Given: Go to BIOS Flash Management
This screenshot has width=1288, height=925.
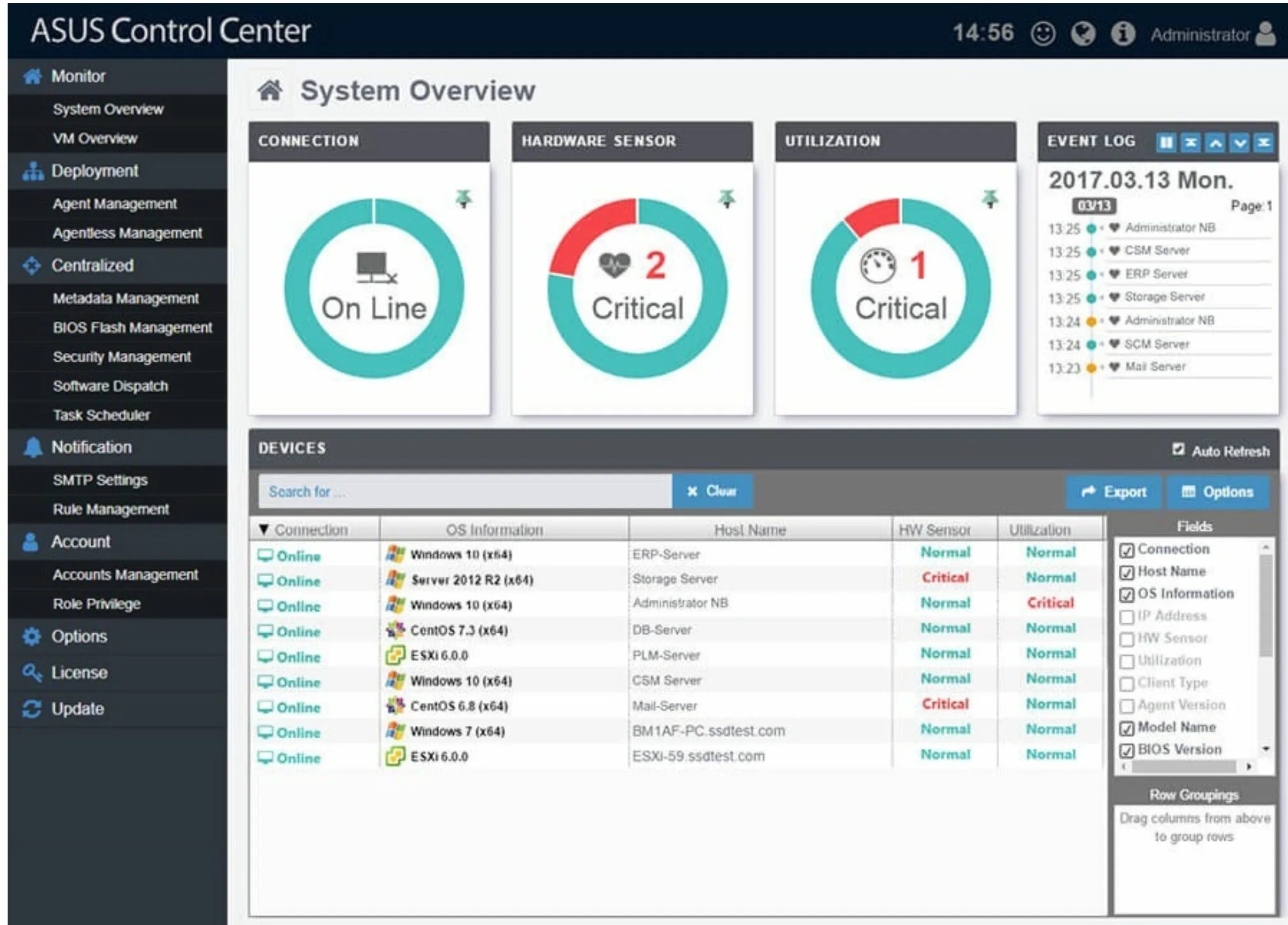Looking at the screenshot, I should 132,327.
